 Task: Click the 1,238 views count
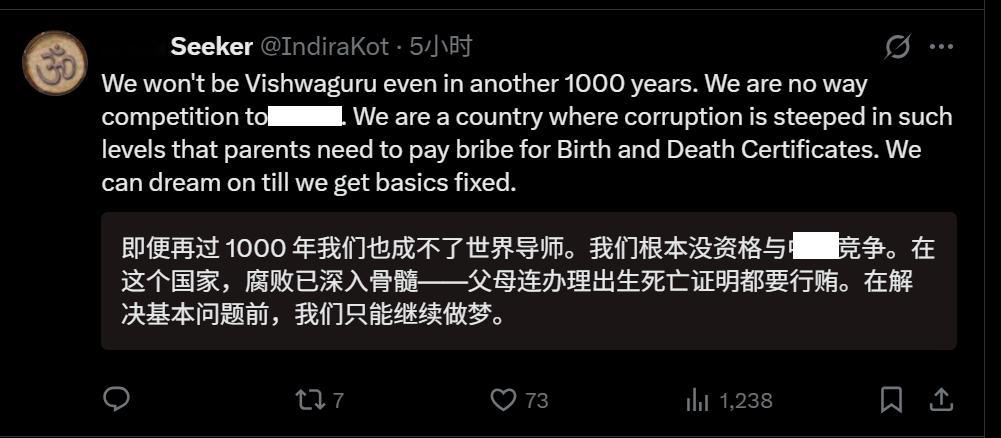(746, 400)
